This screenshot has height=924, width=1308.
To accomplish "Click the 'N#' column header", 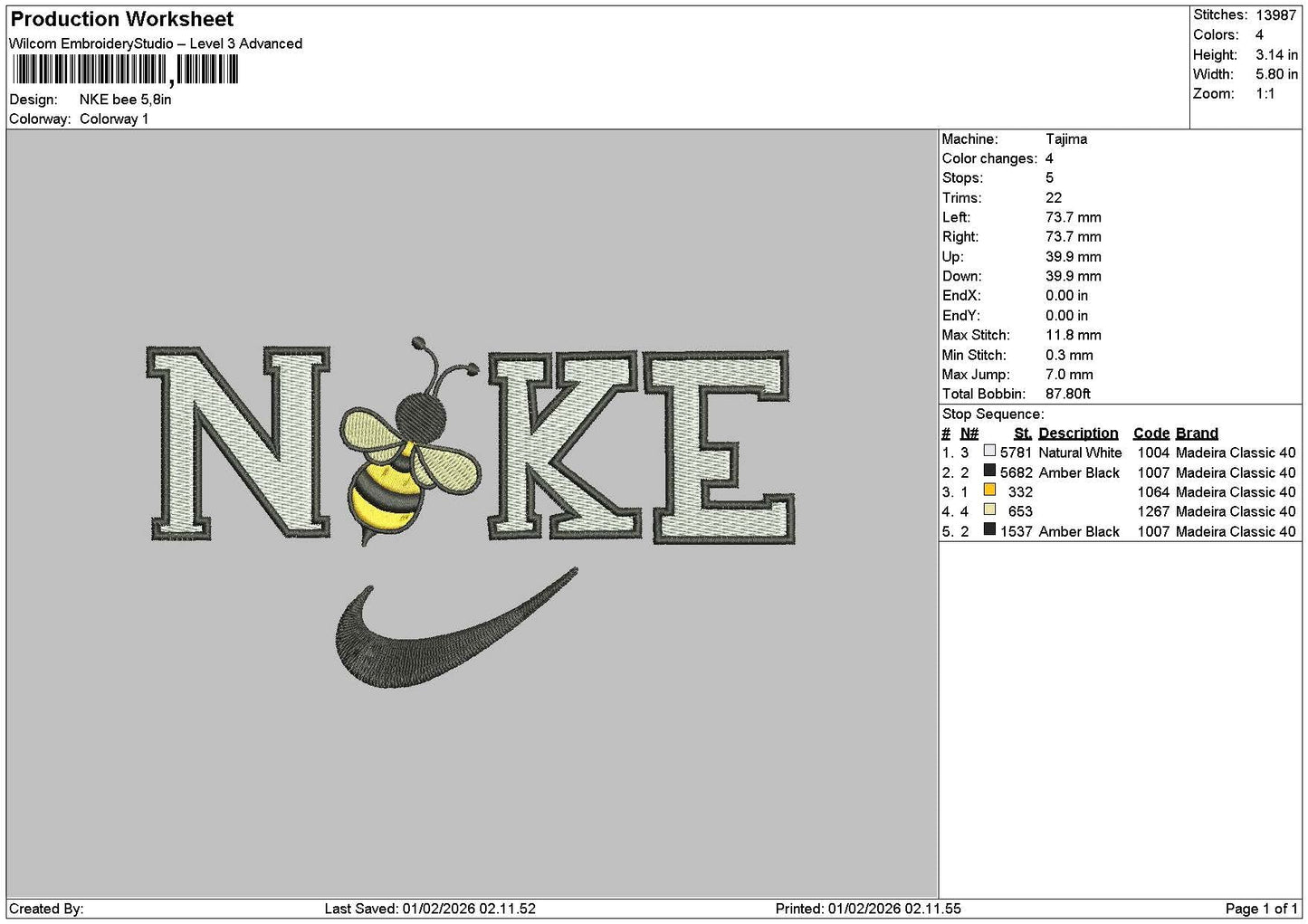I will (x=969, y=433).
